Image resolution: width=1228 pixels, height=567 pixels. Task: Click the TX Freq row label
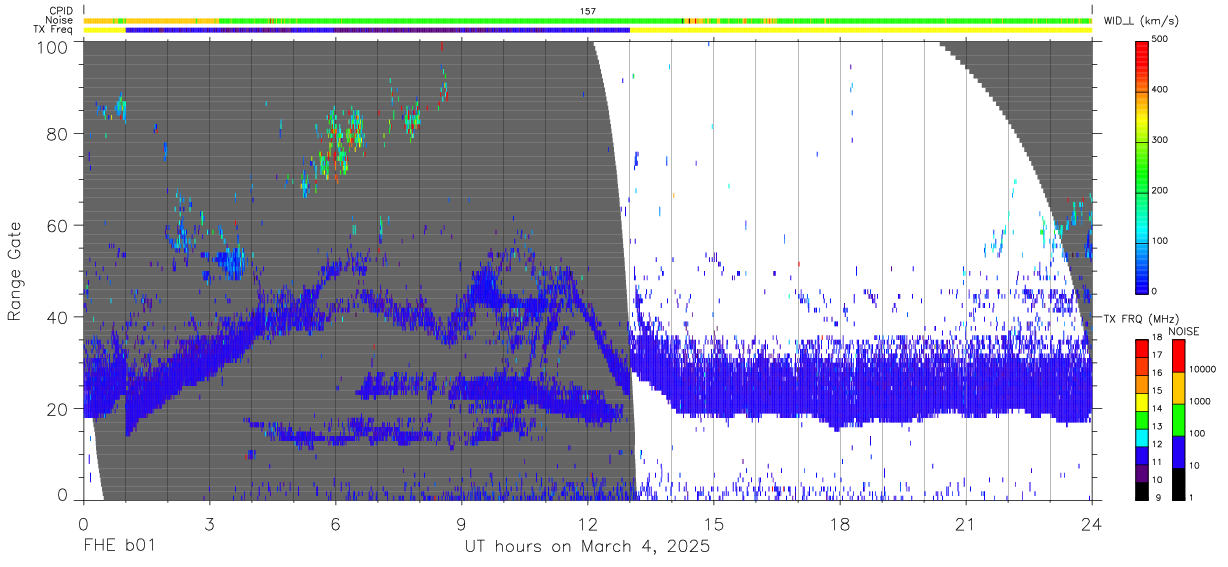click(55, 30)
